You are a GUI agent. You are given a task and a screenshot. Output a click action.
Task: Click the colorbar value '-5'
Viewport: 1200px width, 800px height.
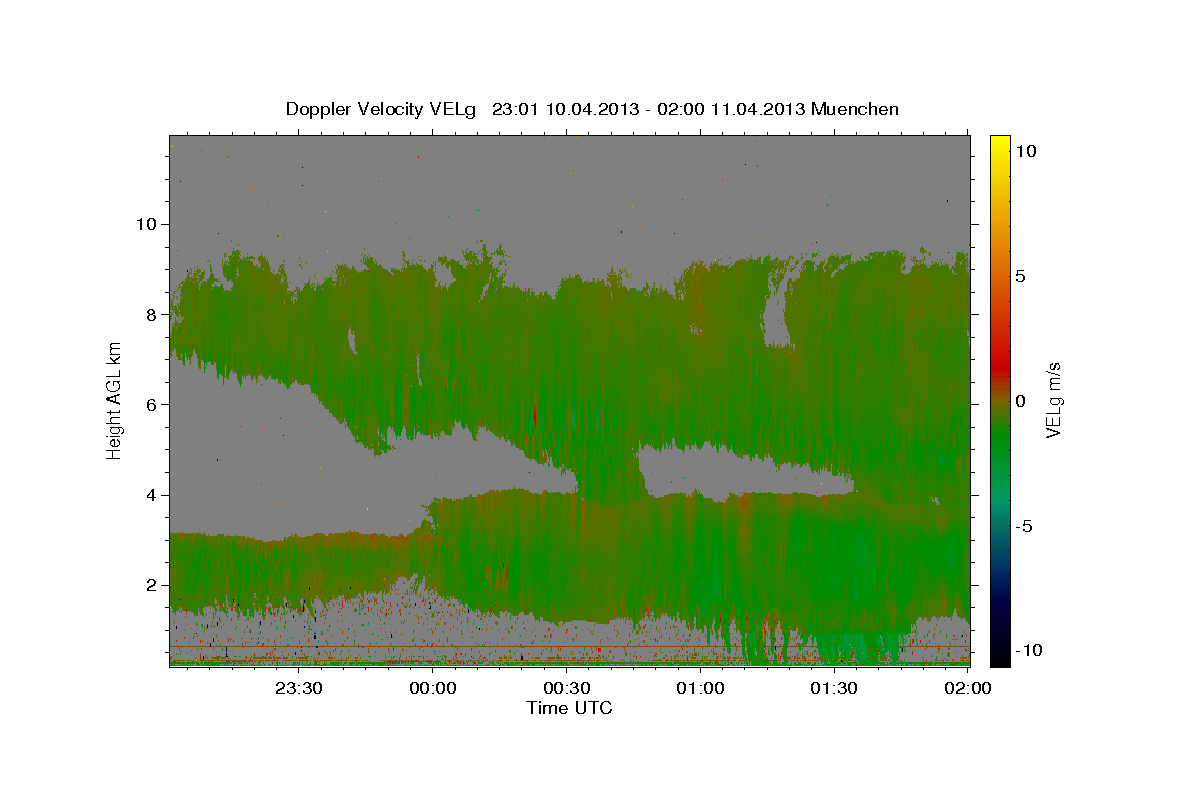coord(1024,526)
